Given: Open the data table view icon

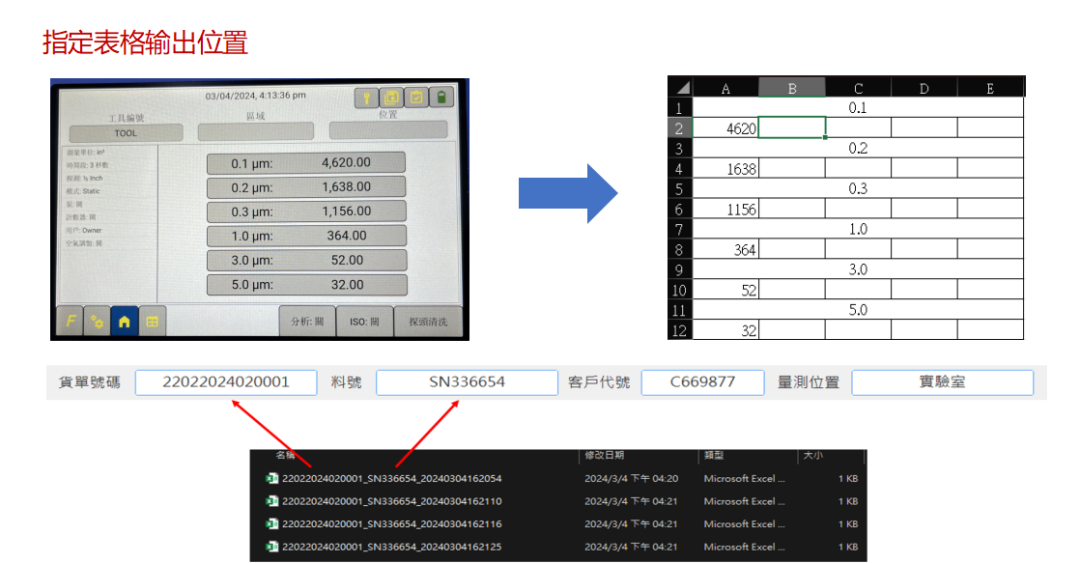Looking at the screenshot, I should point(152,321).
